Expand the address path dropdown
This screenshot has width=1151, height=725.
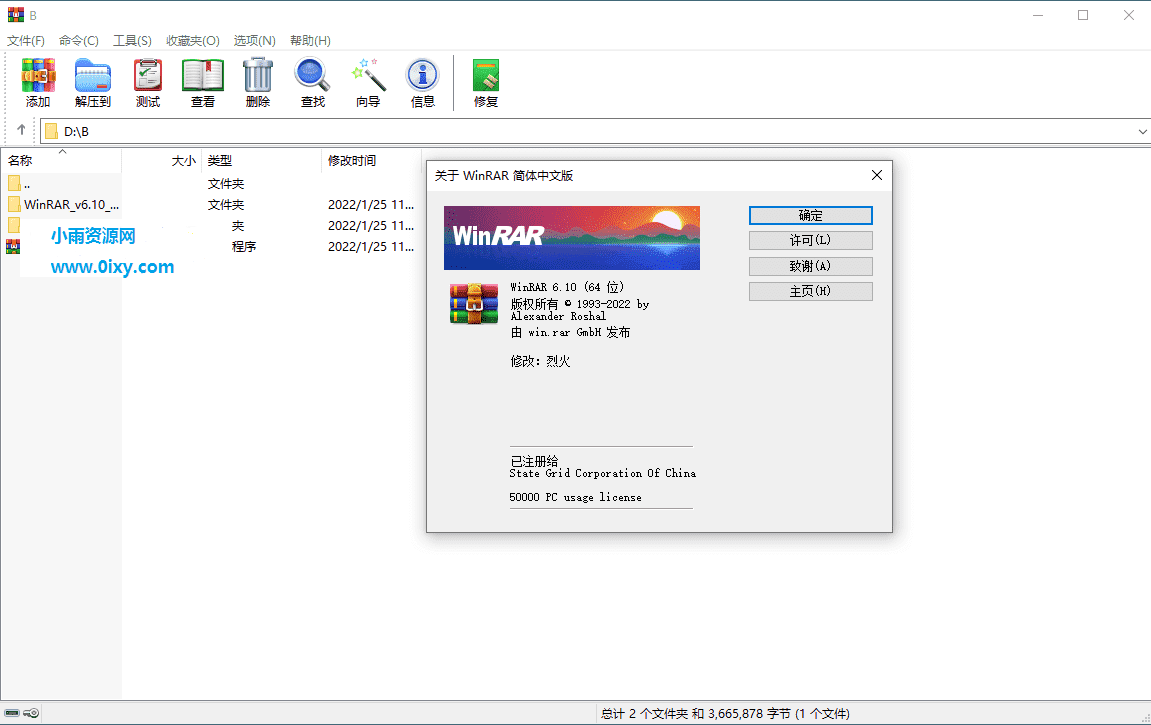click(1142, 131)
